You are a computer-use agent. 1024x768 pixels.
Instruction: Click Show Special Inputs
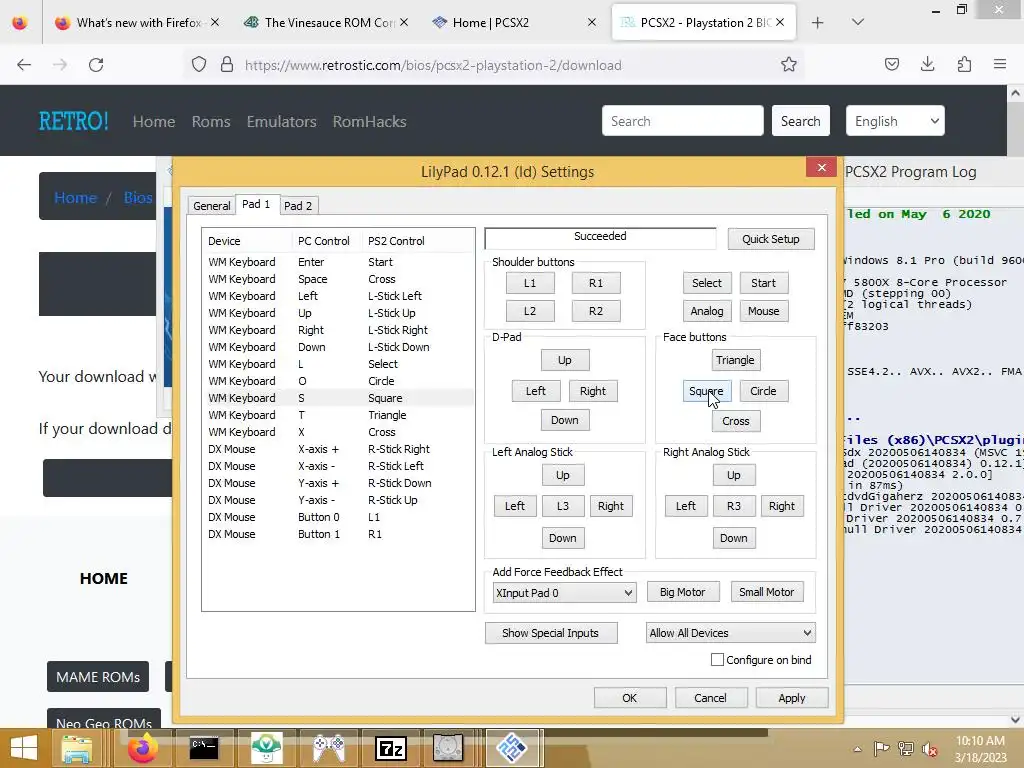551,633
